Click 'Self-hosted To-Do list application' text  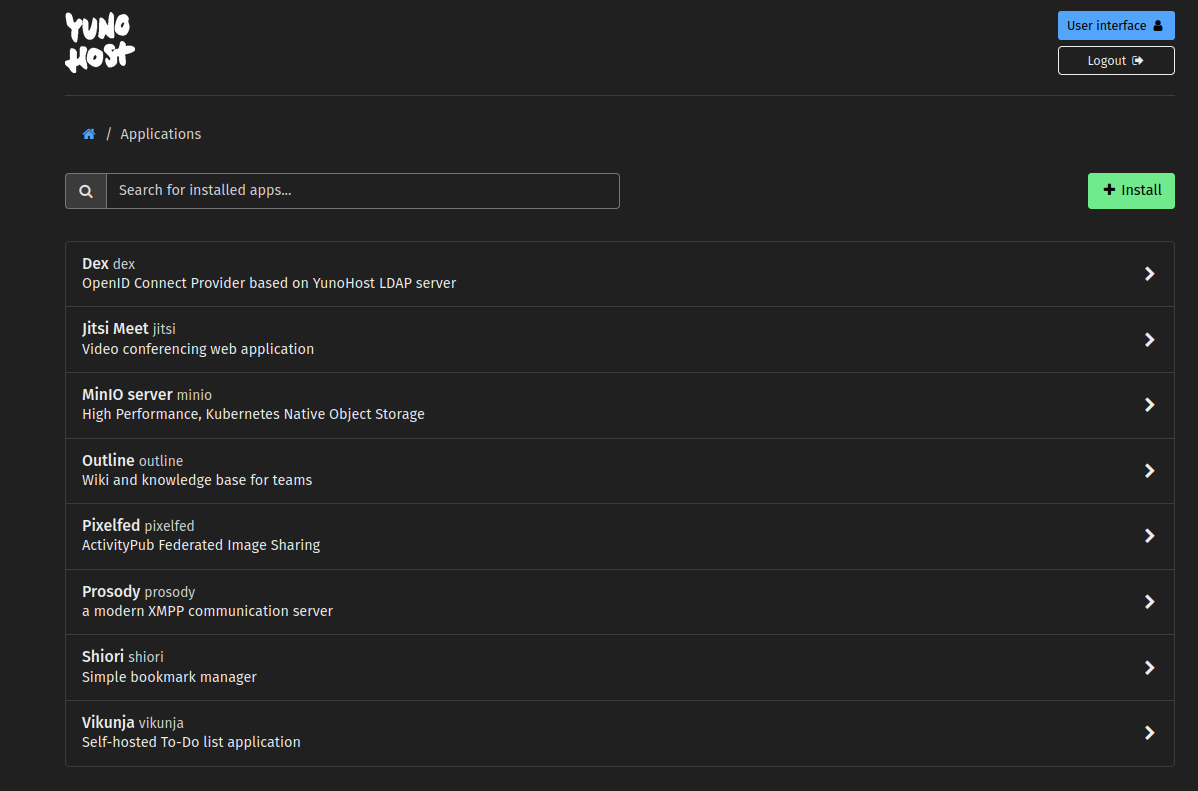[x=191, y=742]
